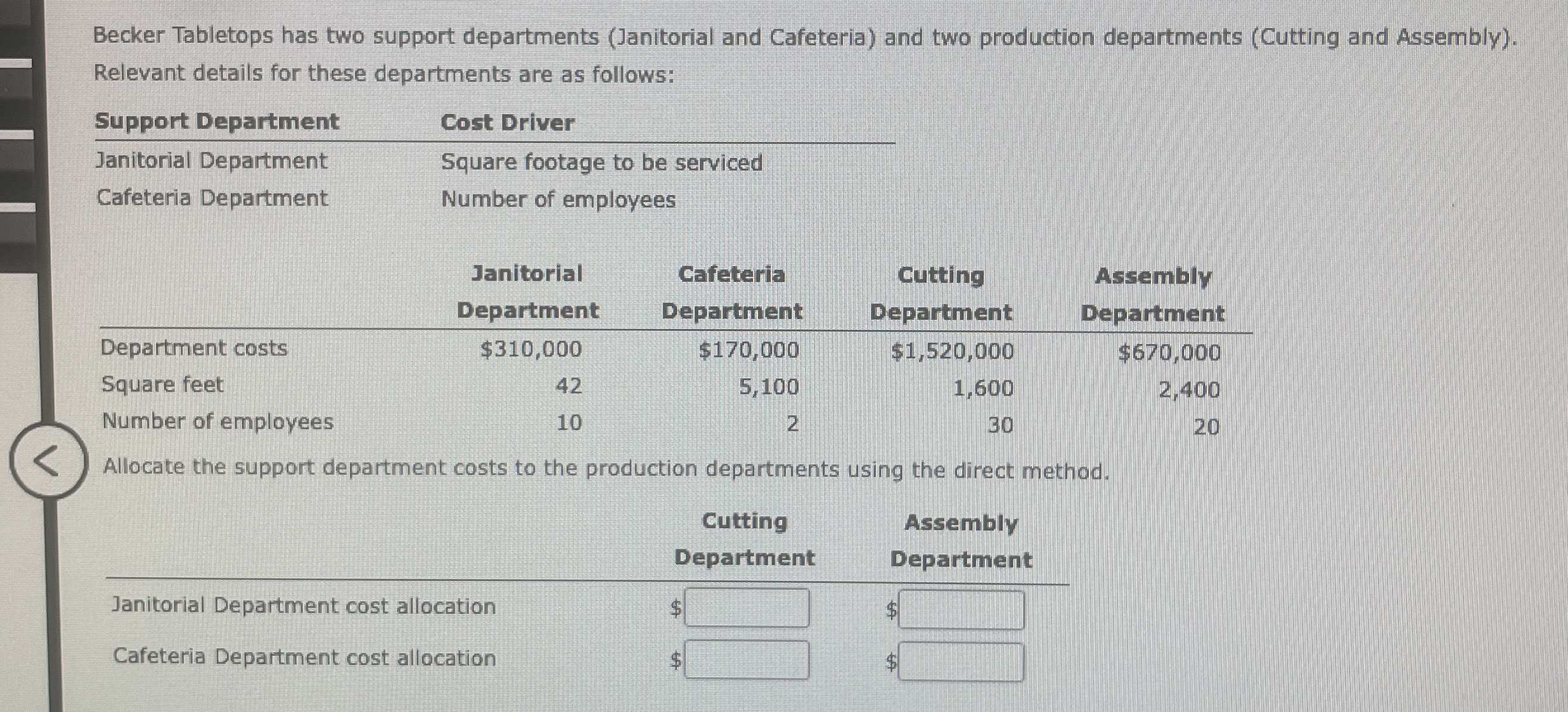1568x712 pixels.
Task: Select Janitorial cost allocation field for Assembly Department
Action: (961, 610)
